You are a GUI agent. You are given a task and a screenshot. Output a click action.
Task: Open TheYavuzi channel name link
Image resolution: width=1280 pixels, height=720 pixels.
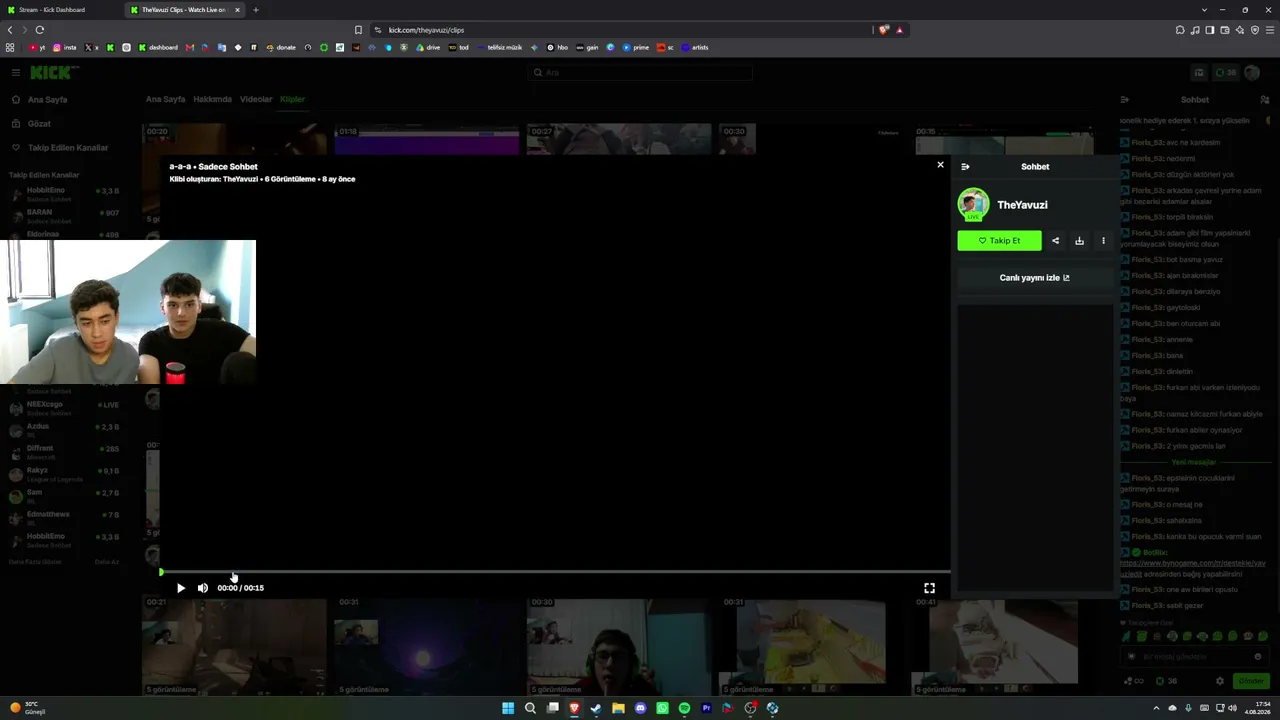(x=1022, y=205)
